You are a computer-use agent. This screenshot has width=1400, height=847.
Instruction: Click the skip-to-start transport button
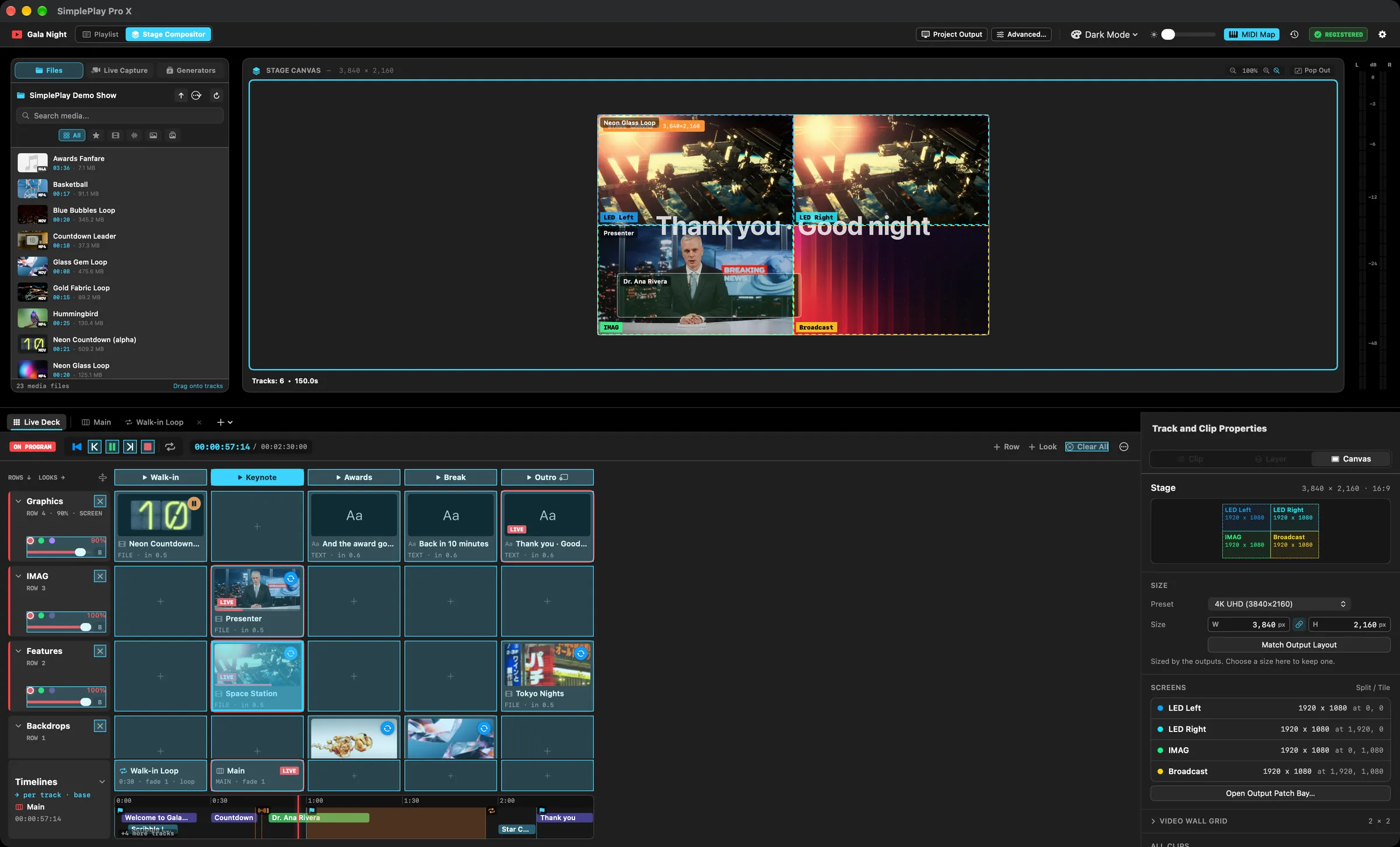pyautogui.click(x=76, y=447)
